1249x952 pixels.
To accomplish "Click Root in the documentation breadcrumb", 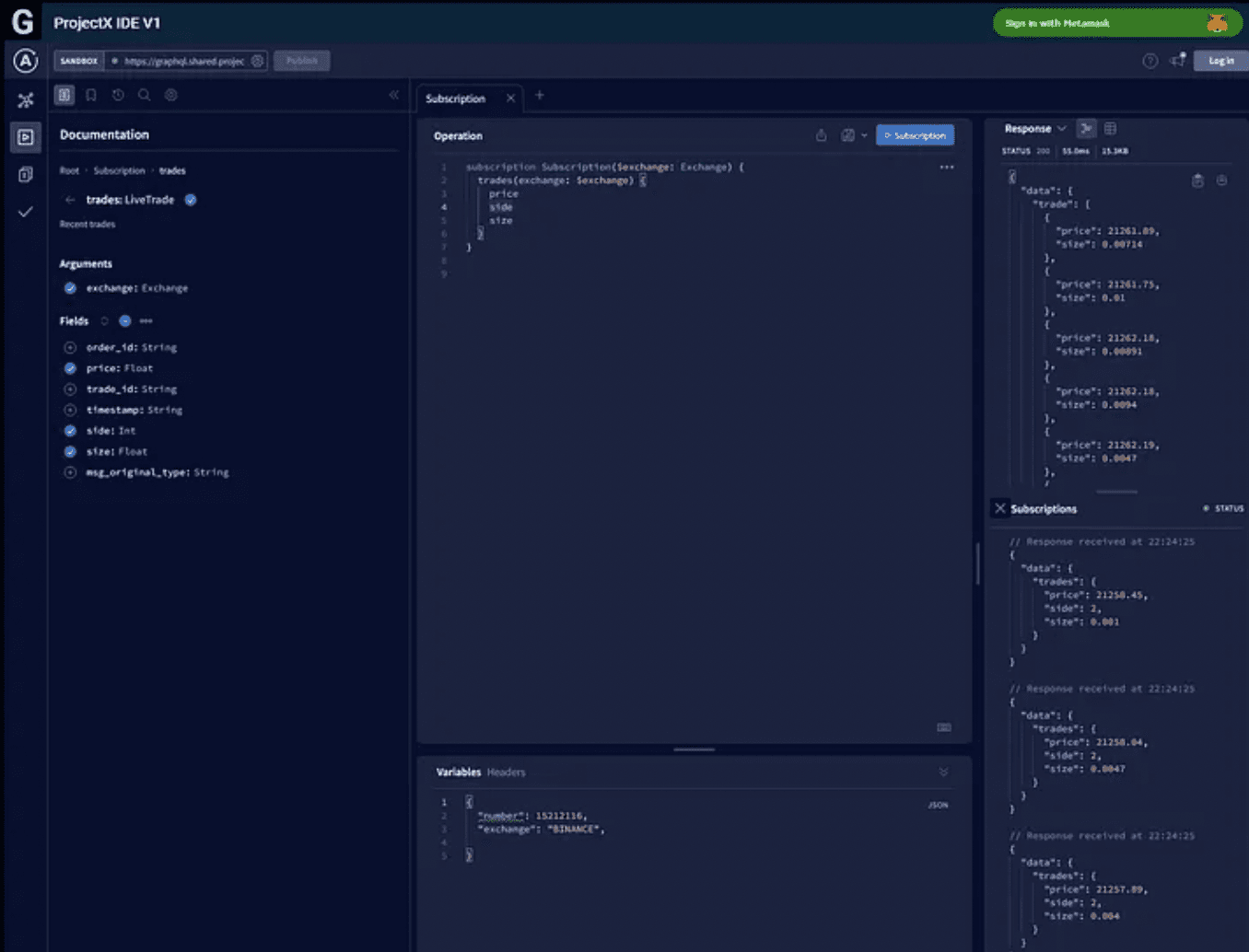I will click(69, 170).
